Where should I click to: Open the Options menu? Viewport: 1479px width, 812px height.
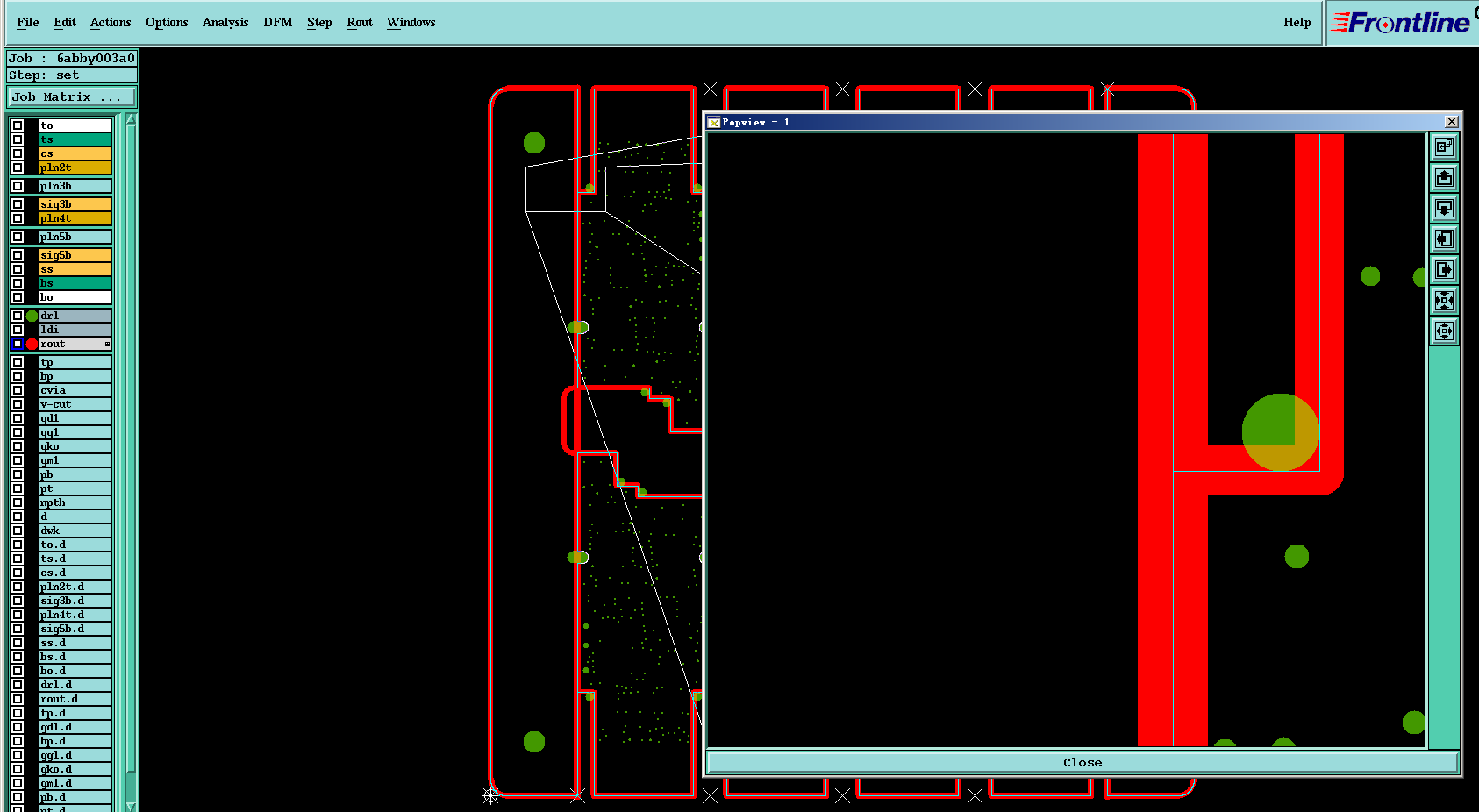(167, 23)
